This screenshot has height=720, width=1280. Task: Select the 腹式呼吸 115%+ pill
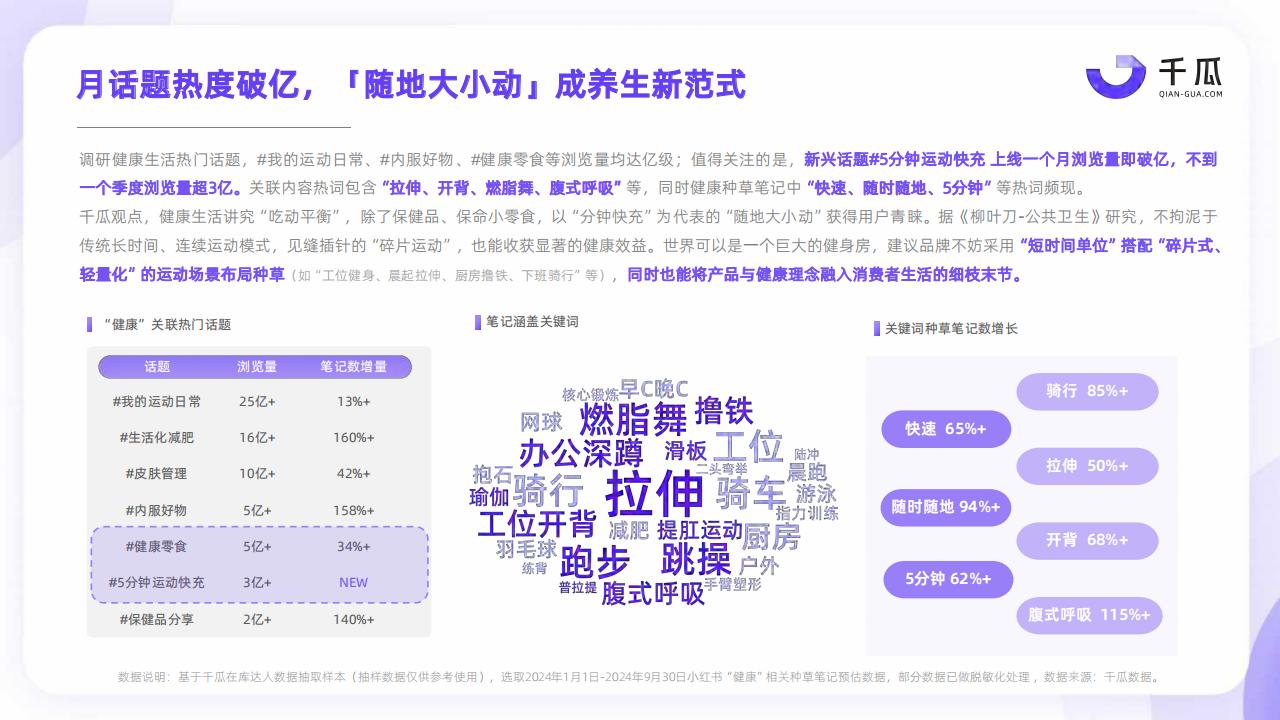click(1089, 615)
